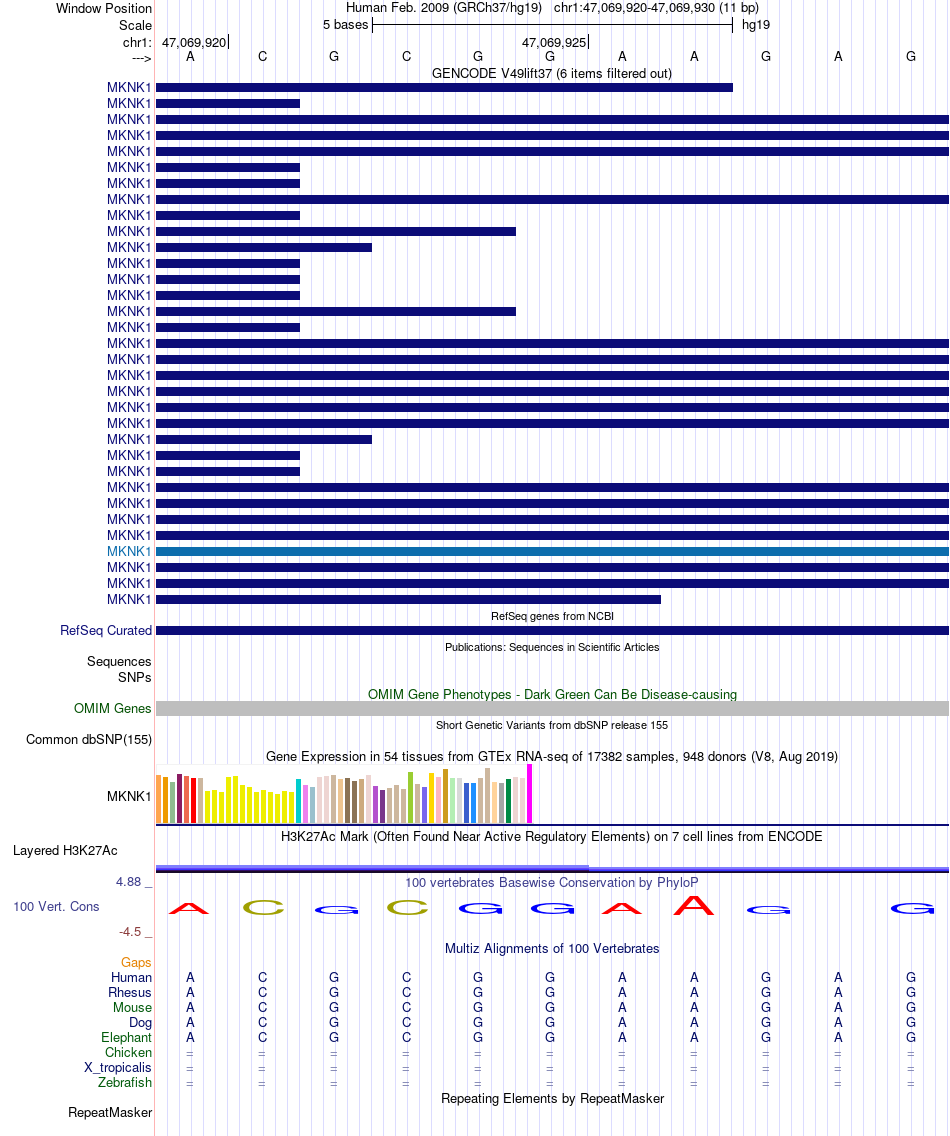Click the -4.5 lower PhyloP scale value

tap(130, 932)
